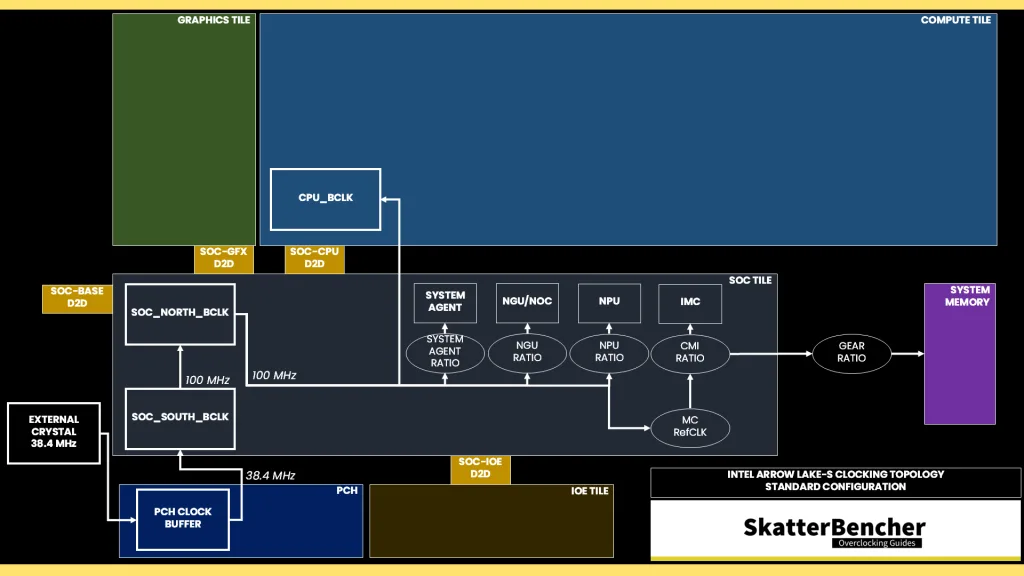Toggle the SOC-CPU D2D connector

point(313,258)
